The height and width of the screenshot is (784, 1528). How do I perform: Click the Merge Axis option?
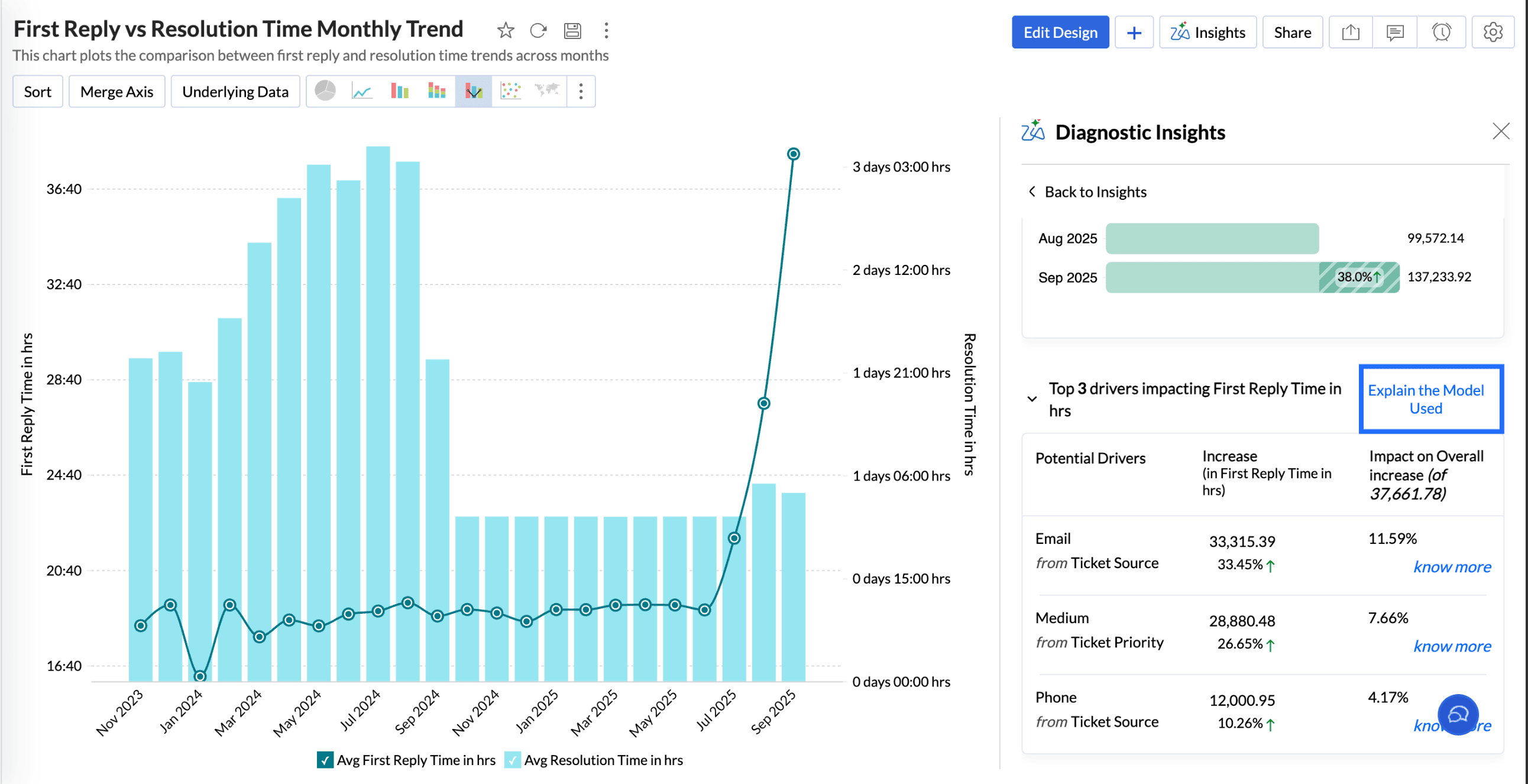117,91
